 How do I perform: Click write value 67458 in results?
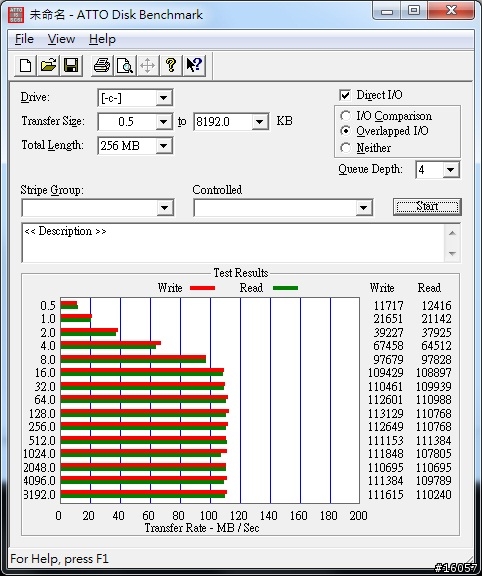coord(388,346)
